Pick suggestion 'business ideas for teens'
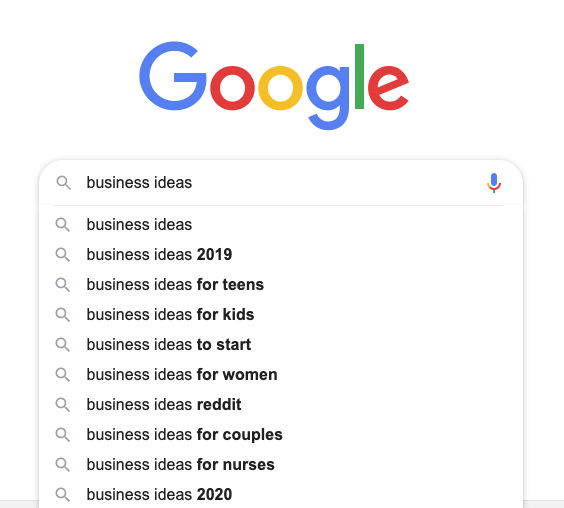The width and height of the screenshot is (564, 508). coord(281,285)
